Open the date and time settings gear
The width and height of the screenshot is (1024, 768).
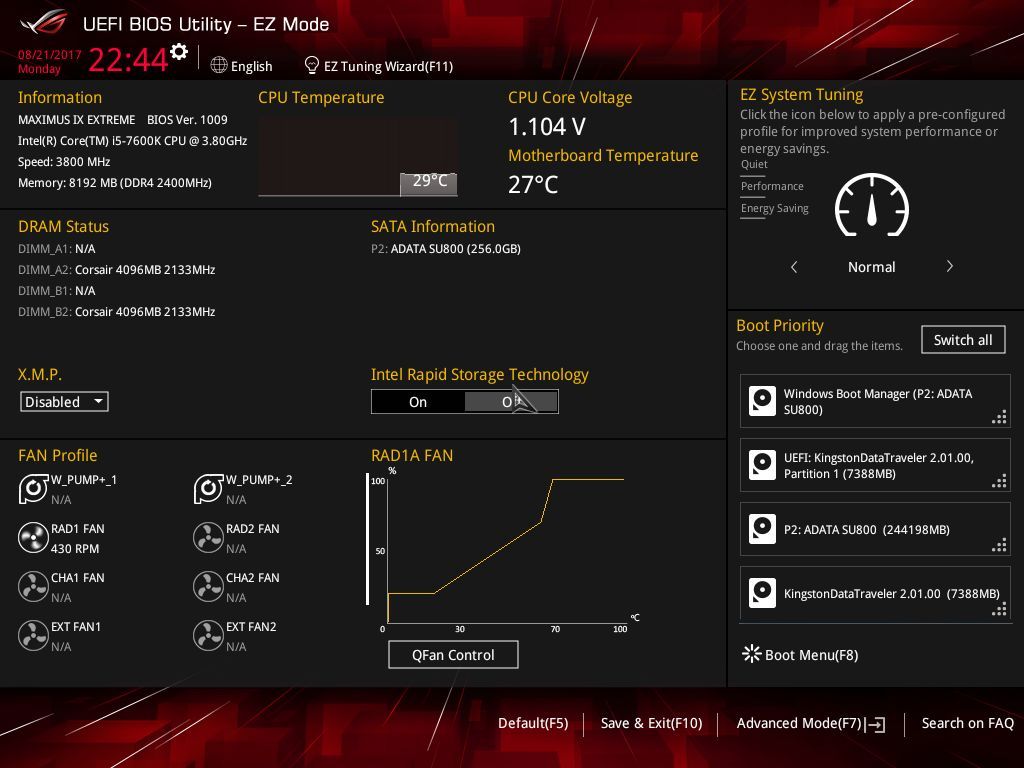(x=179, y=52)
